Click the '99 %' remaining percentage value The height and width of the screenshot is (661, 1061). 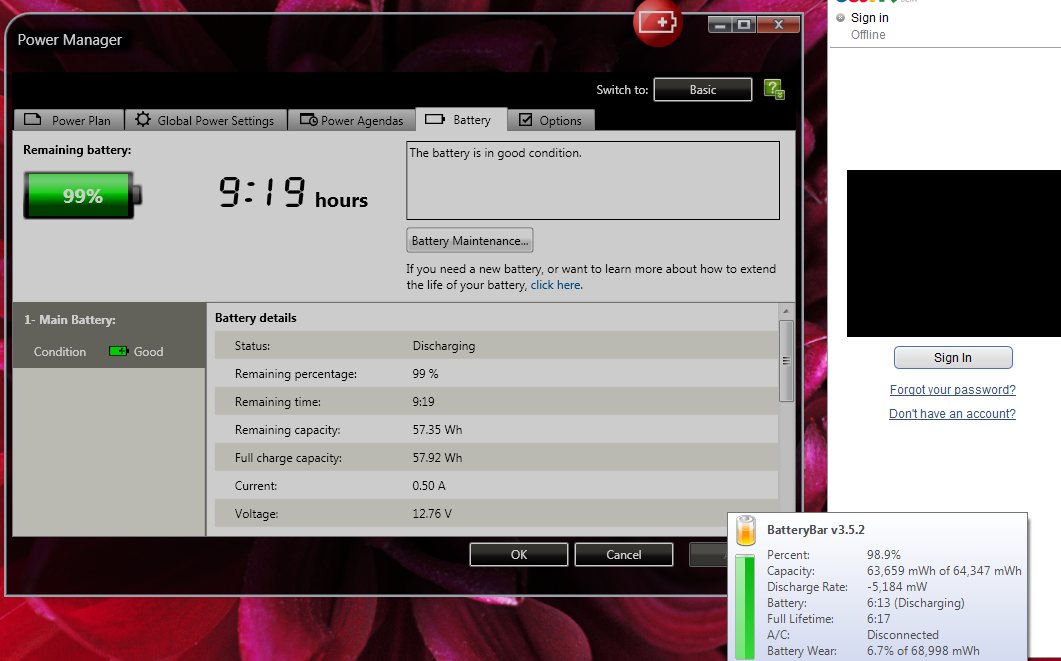[x=425, y=373]
